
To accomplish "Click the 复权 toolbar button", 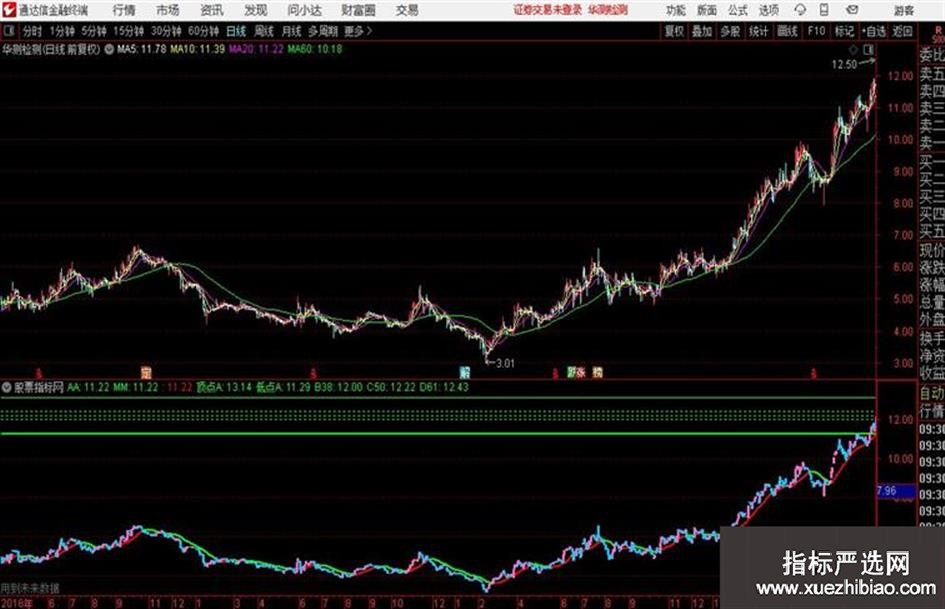I will point(674,31).
